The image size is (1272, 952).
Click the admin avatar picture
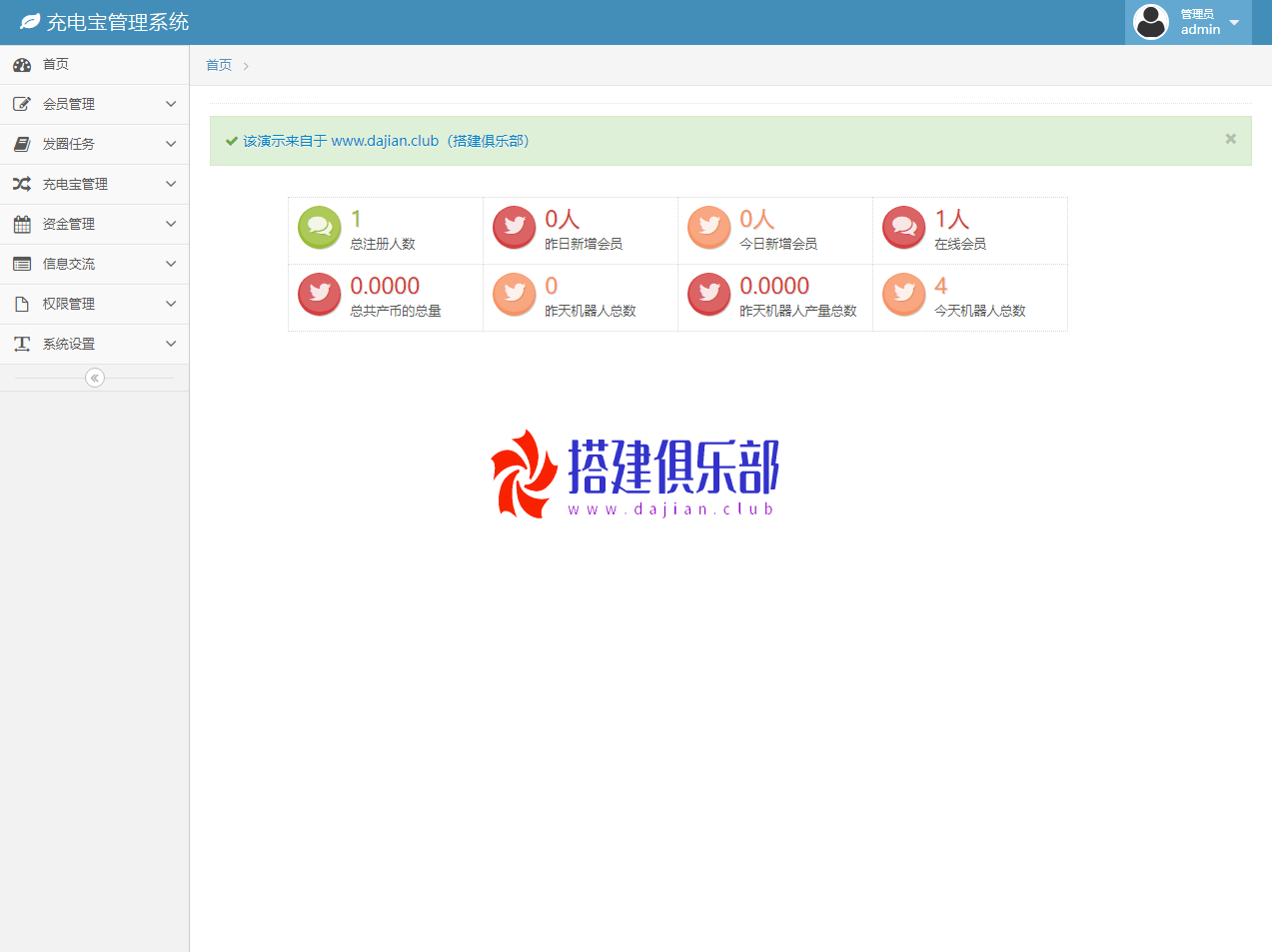click(1151, 22)
